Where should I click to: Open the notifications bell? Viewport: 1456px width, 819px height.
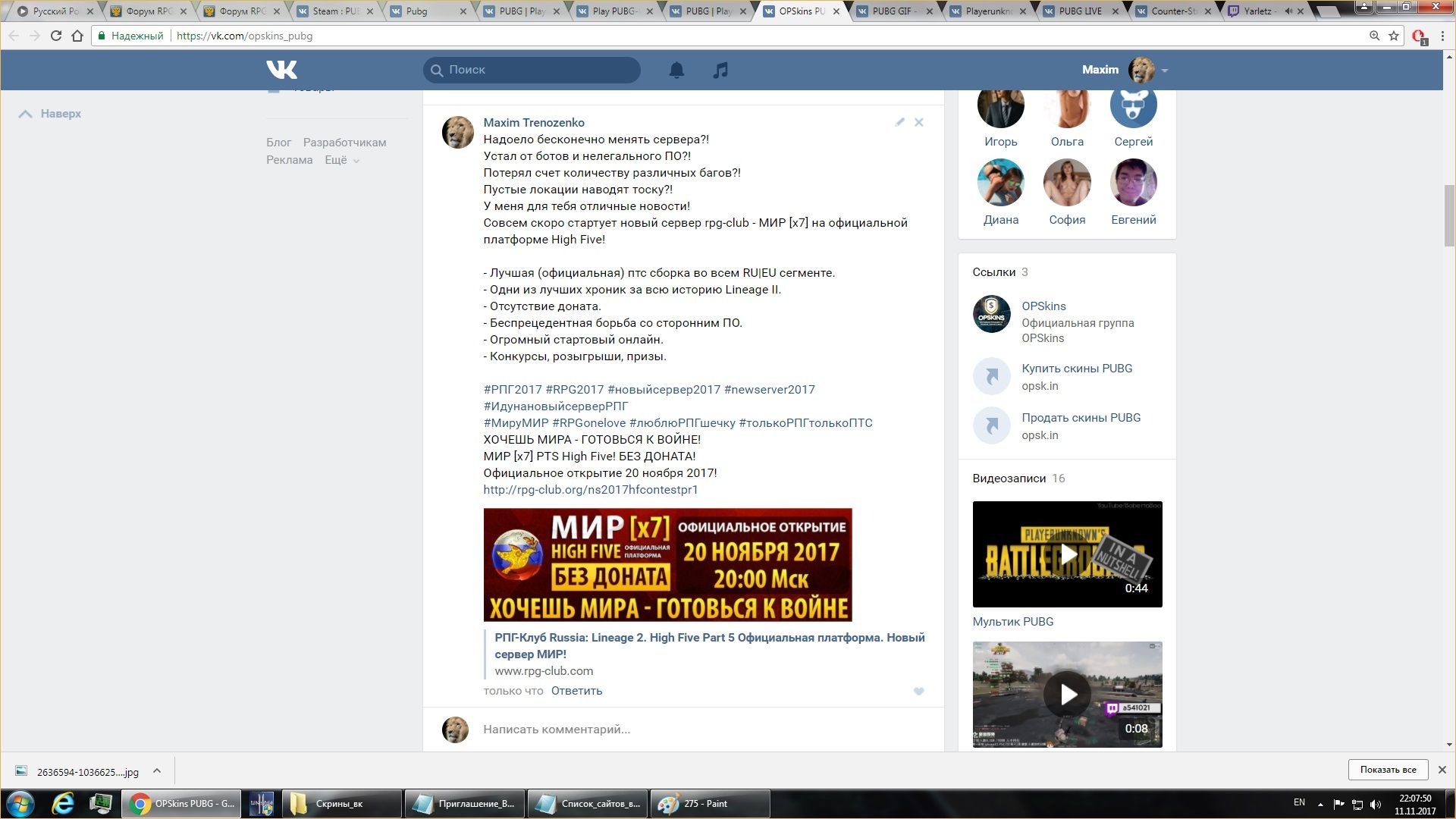pyautogui.click(x=676, y=70)
